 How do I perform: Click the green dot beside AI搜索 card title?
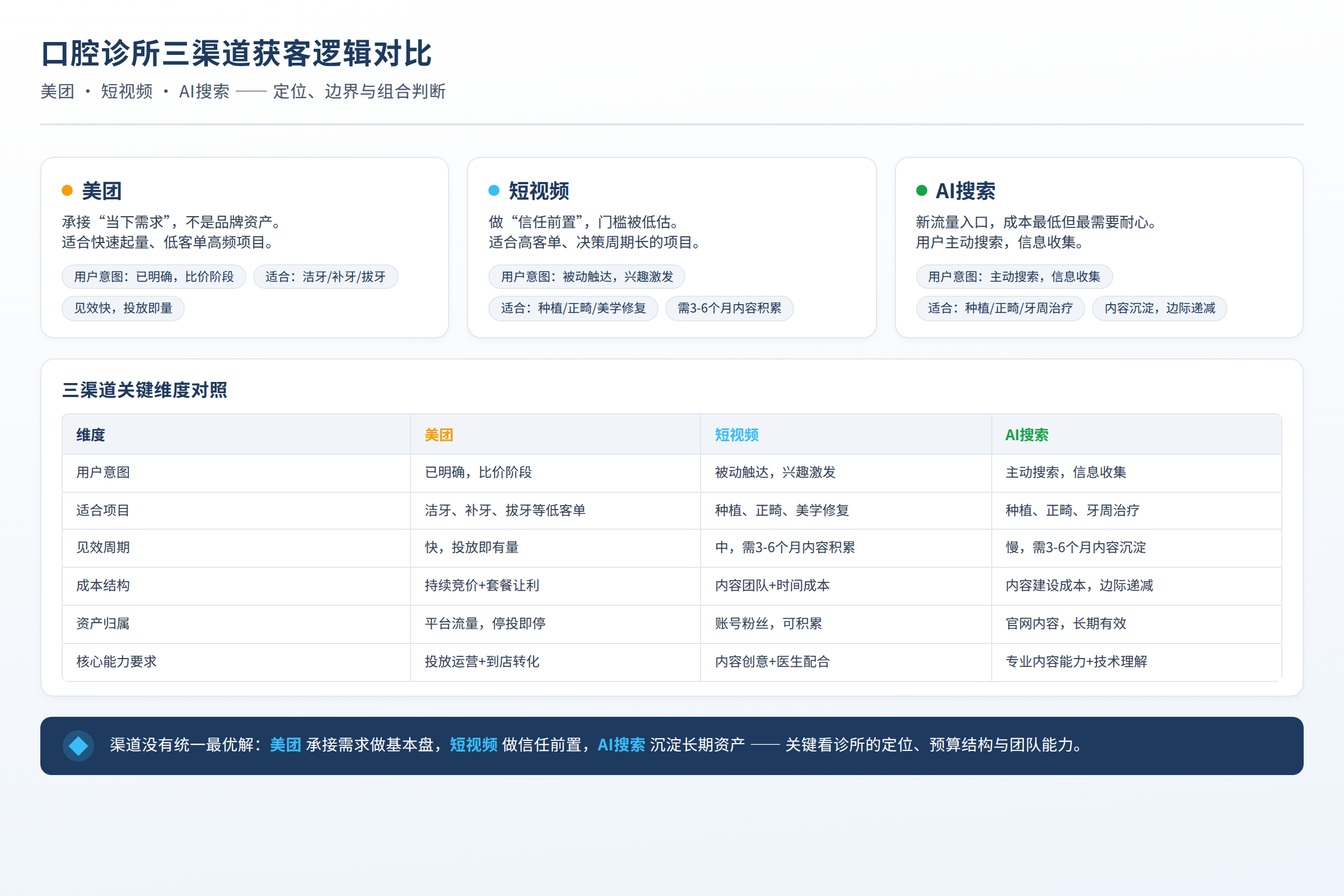[921, 190]
